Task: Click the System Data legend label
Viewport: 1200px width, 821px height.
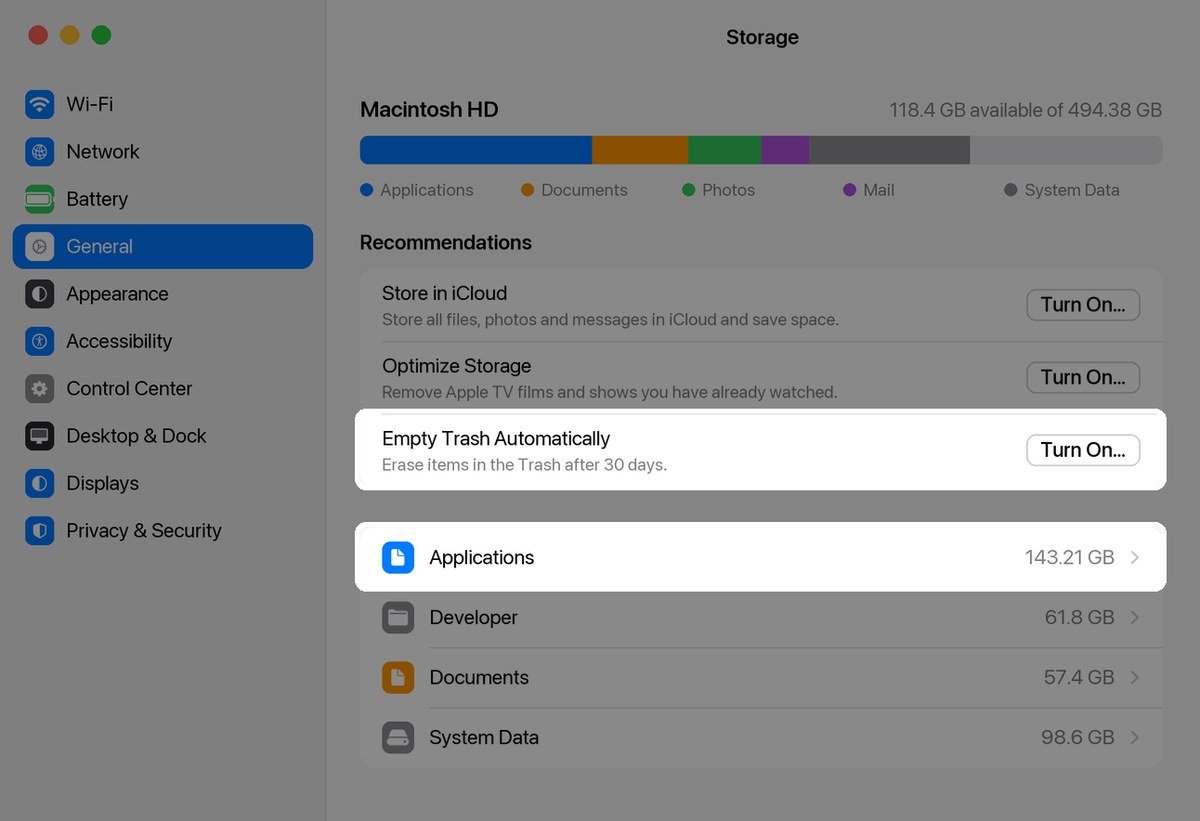Action: [1072, 190]
